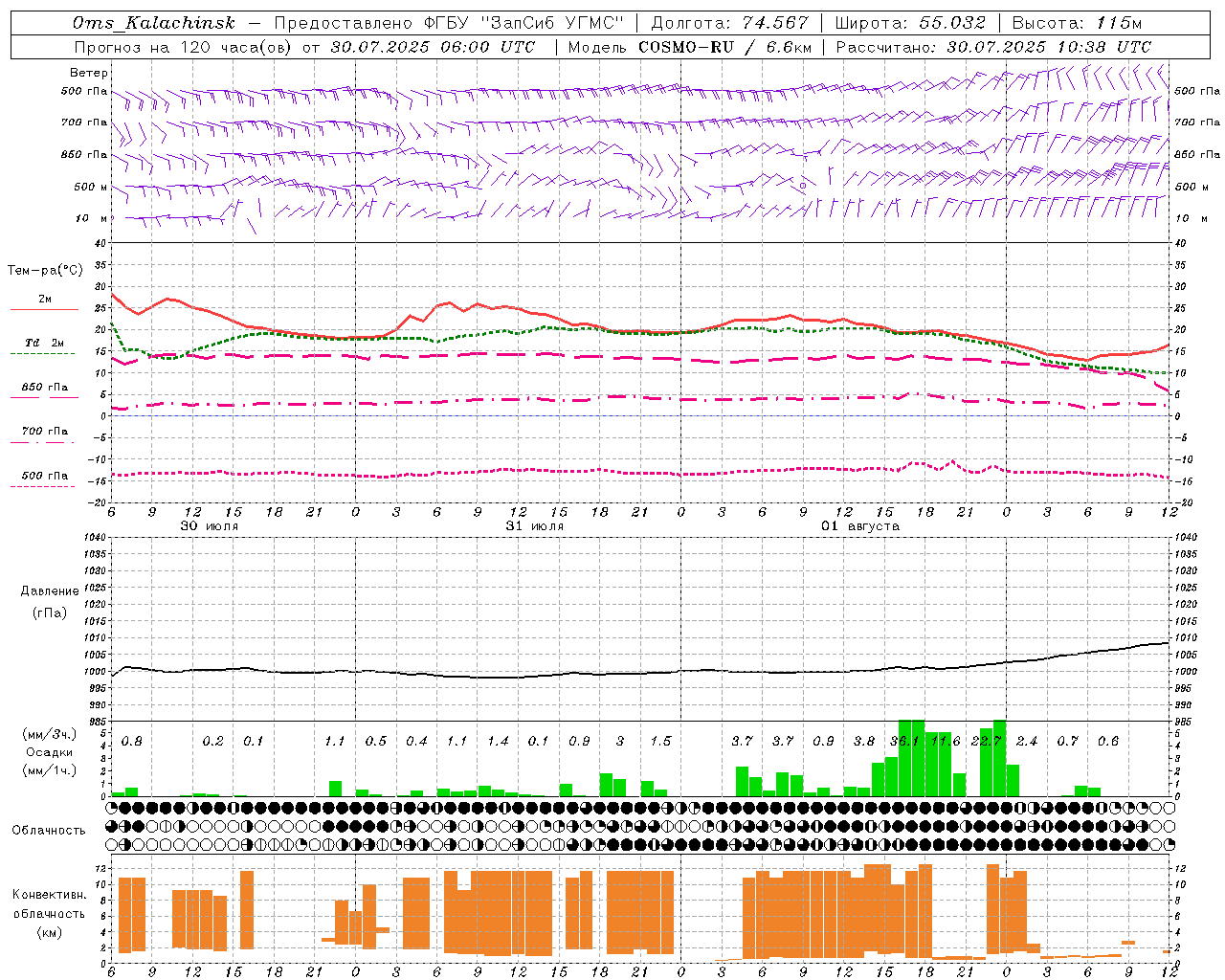Click the station name Oms_Kalachinsk in header
The image size is (1225, 980).
[153, 23]
